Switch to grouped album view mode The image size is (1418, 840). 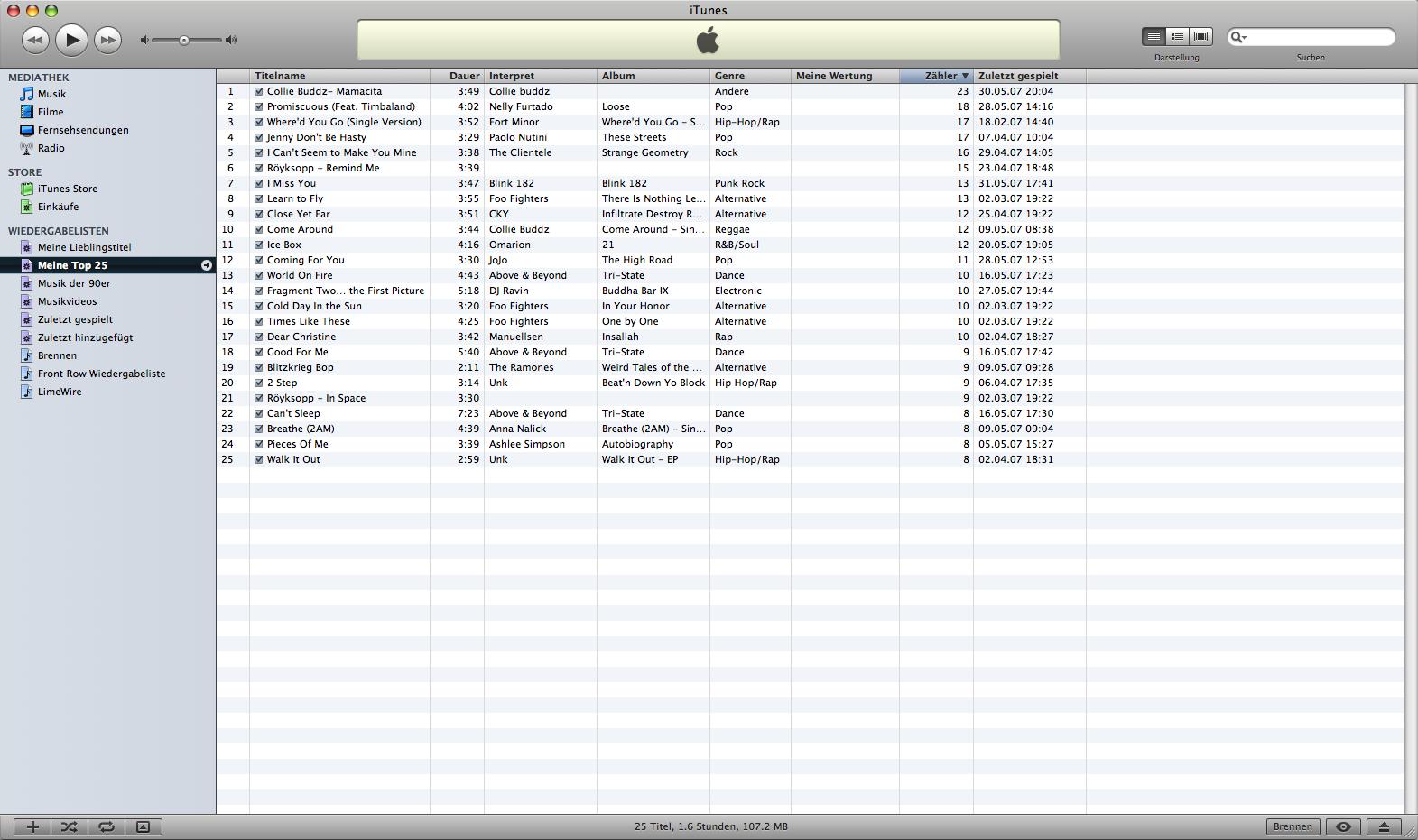[x=1177, y=36]
